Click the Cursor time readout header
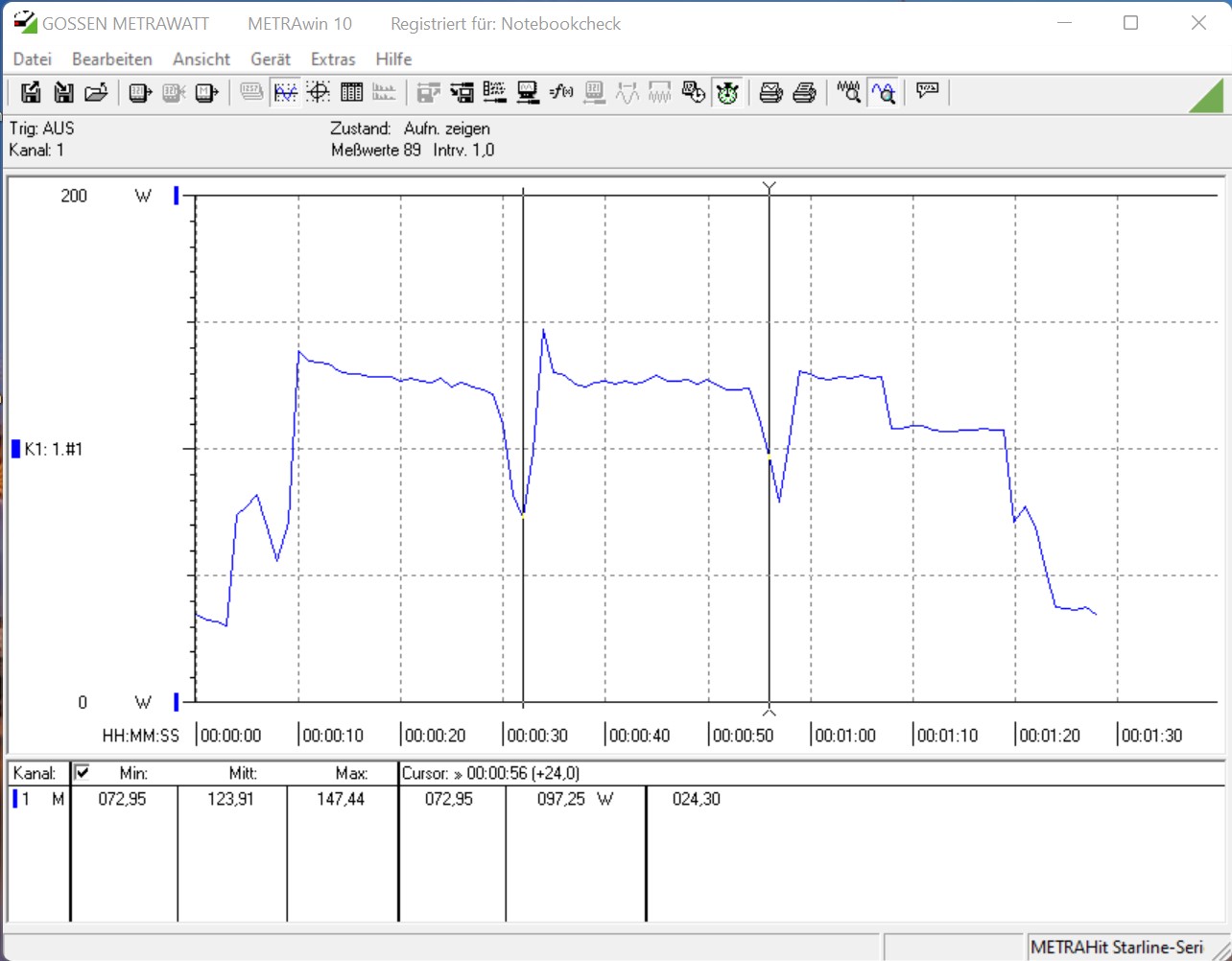The height and width of the screenshot is (961, 1232). 490,773
